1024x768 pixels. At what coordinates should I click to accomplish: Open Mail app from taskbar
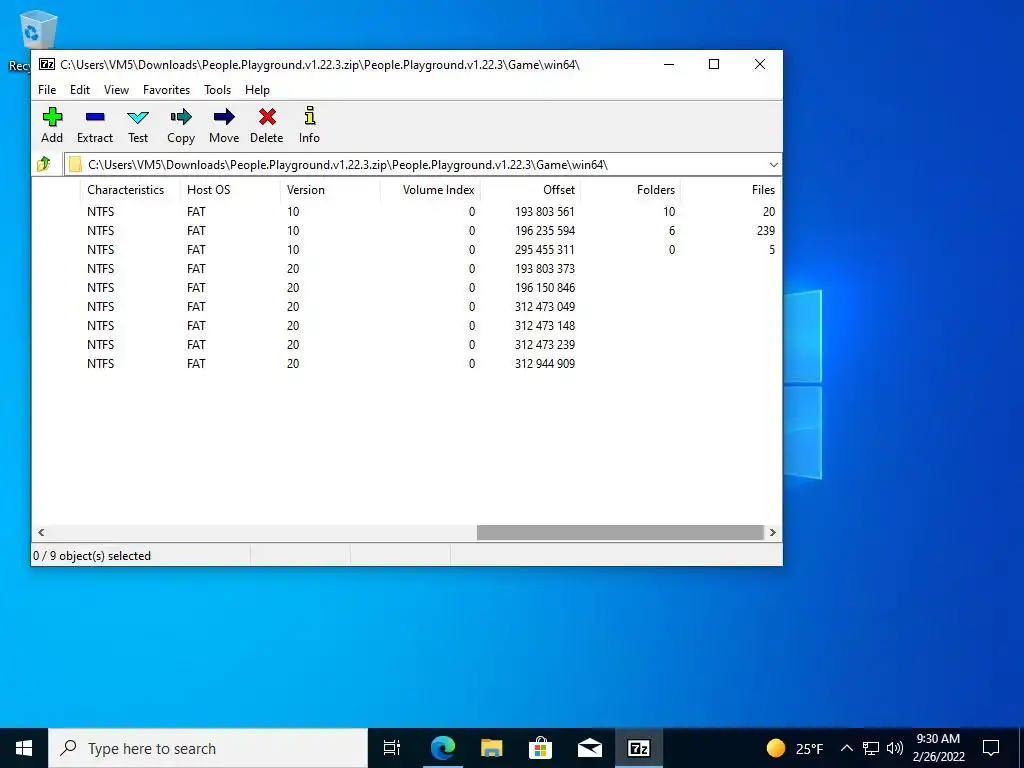tap(590, 748)
